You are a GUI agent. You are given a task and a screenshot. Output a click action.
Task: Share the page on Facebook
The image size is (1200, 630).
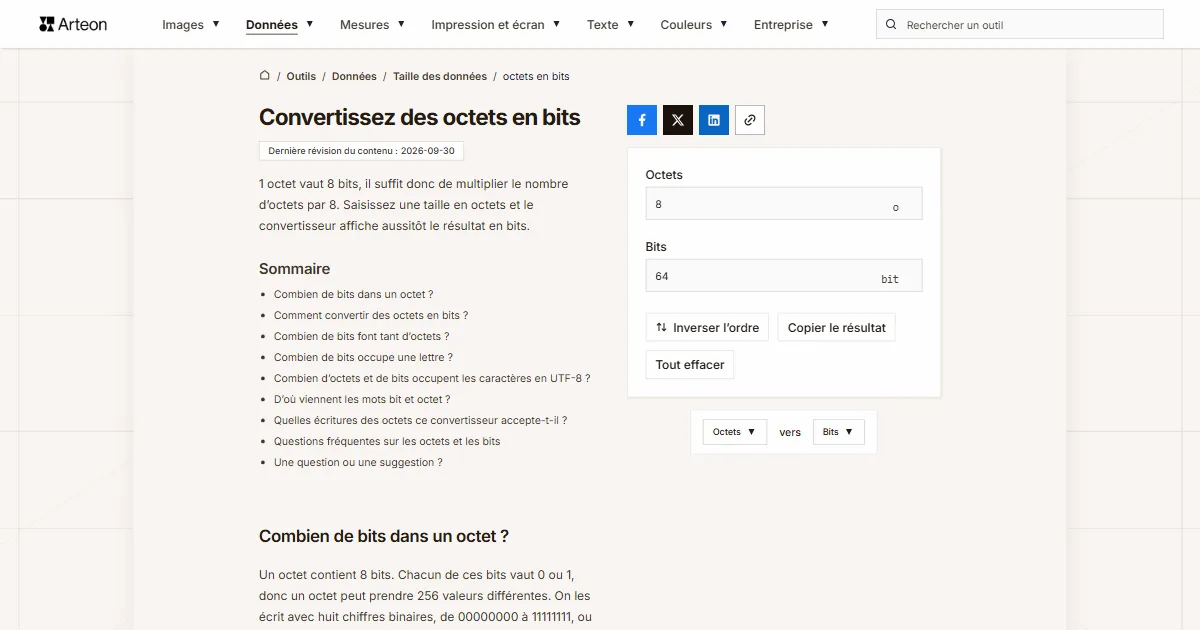point(642,120)
